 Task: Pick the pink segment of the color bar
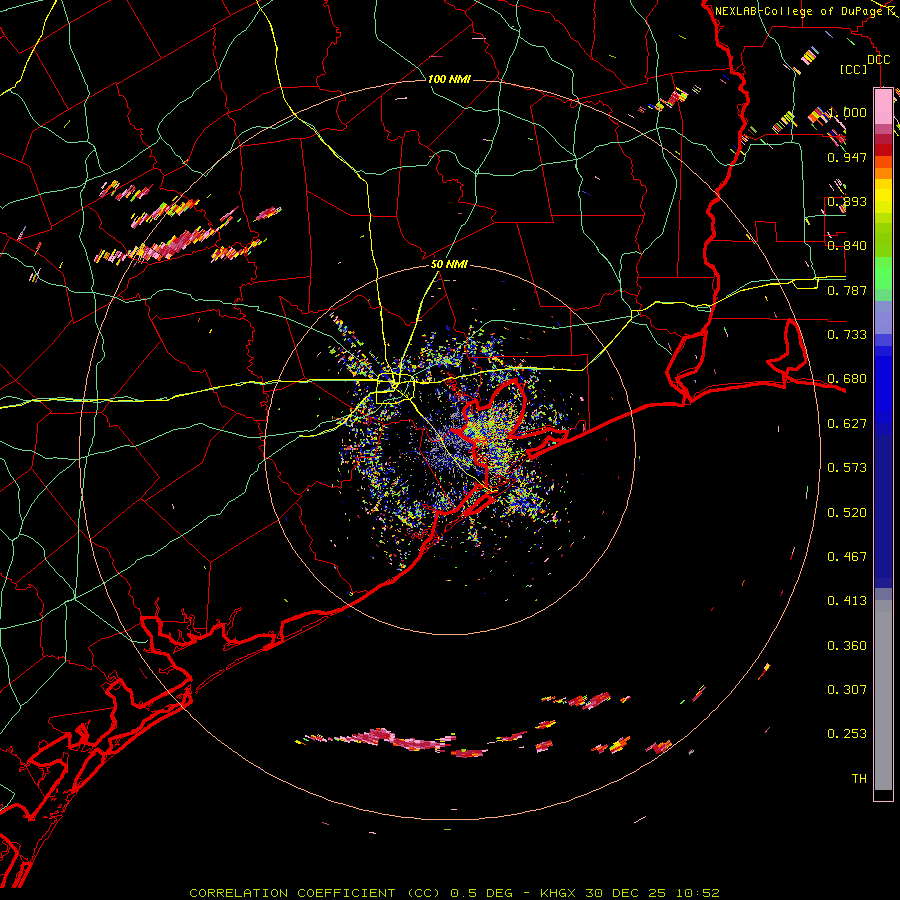[x=883, y=106]
